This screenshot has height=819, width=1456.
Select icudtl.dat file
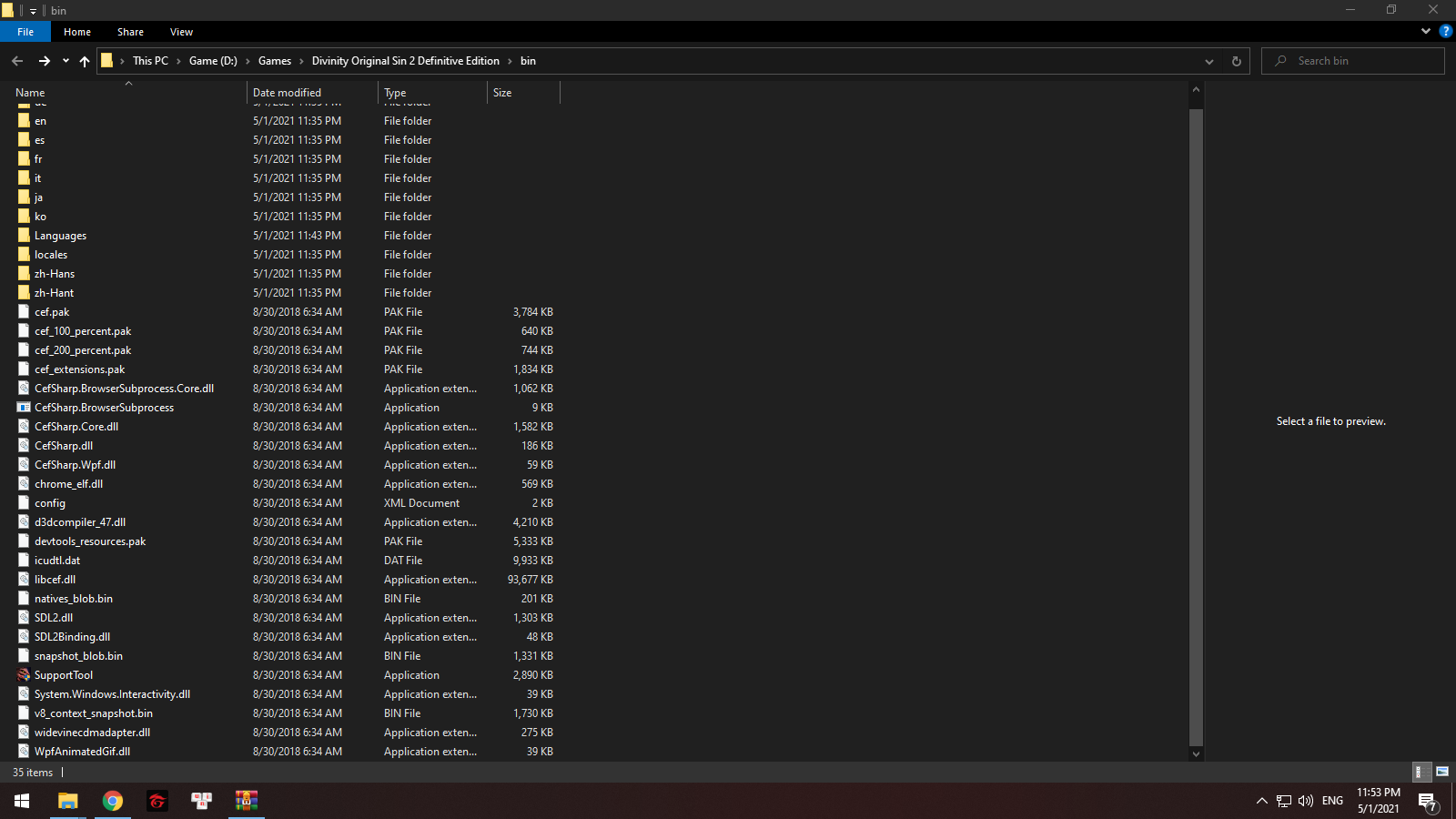pyautogui.click(x=57, y=561)
